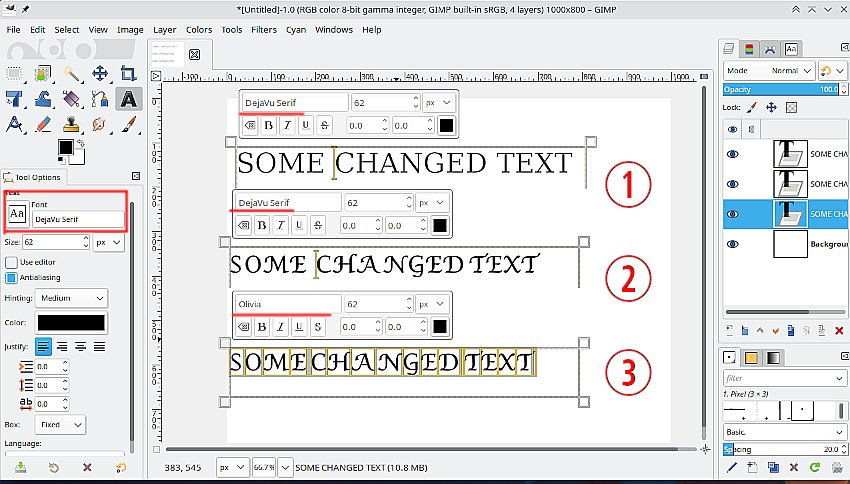Open the layer Mode Normal dropdown
Screen dimensions: 850x484
(769, 70)
